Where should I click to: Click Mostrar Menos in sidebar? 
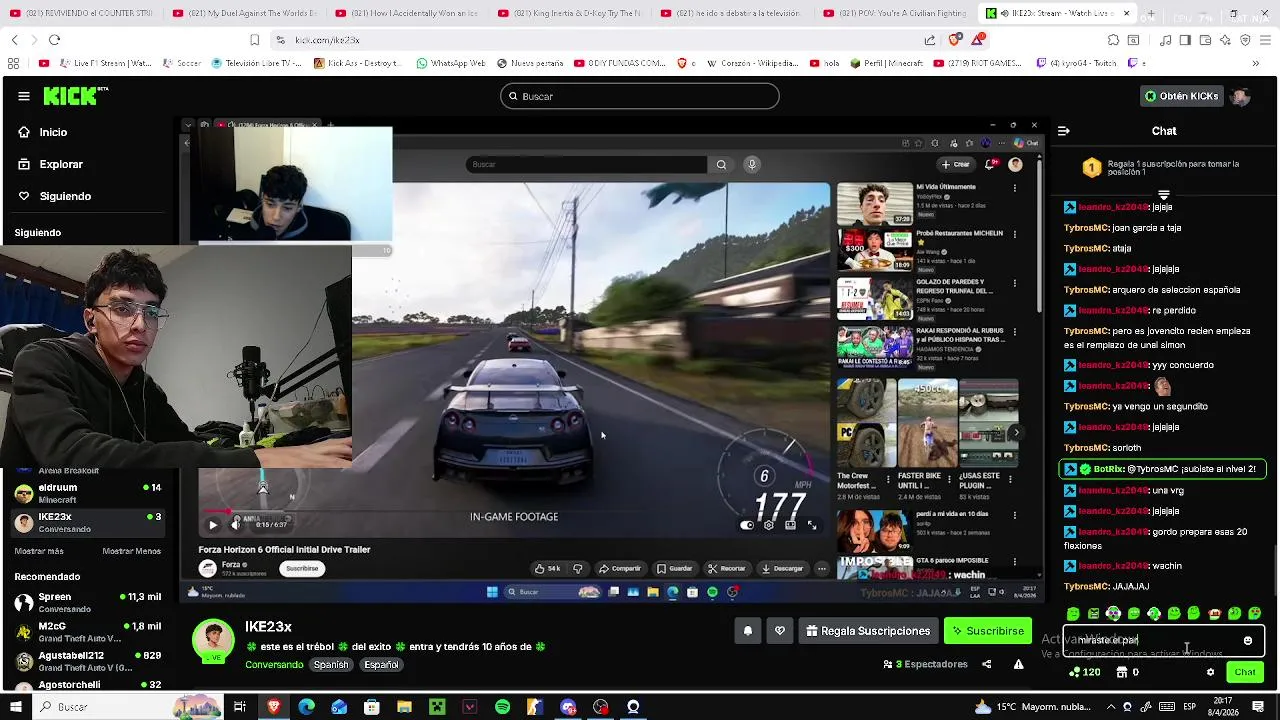(131, 551)
